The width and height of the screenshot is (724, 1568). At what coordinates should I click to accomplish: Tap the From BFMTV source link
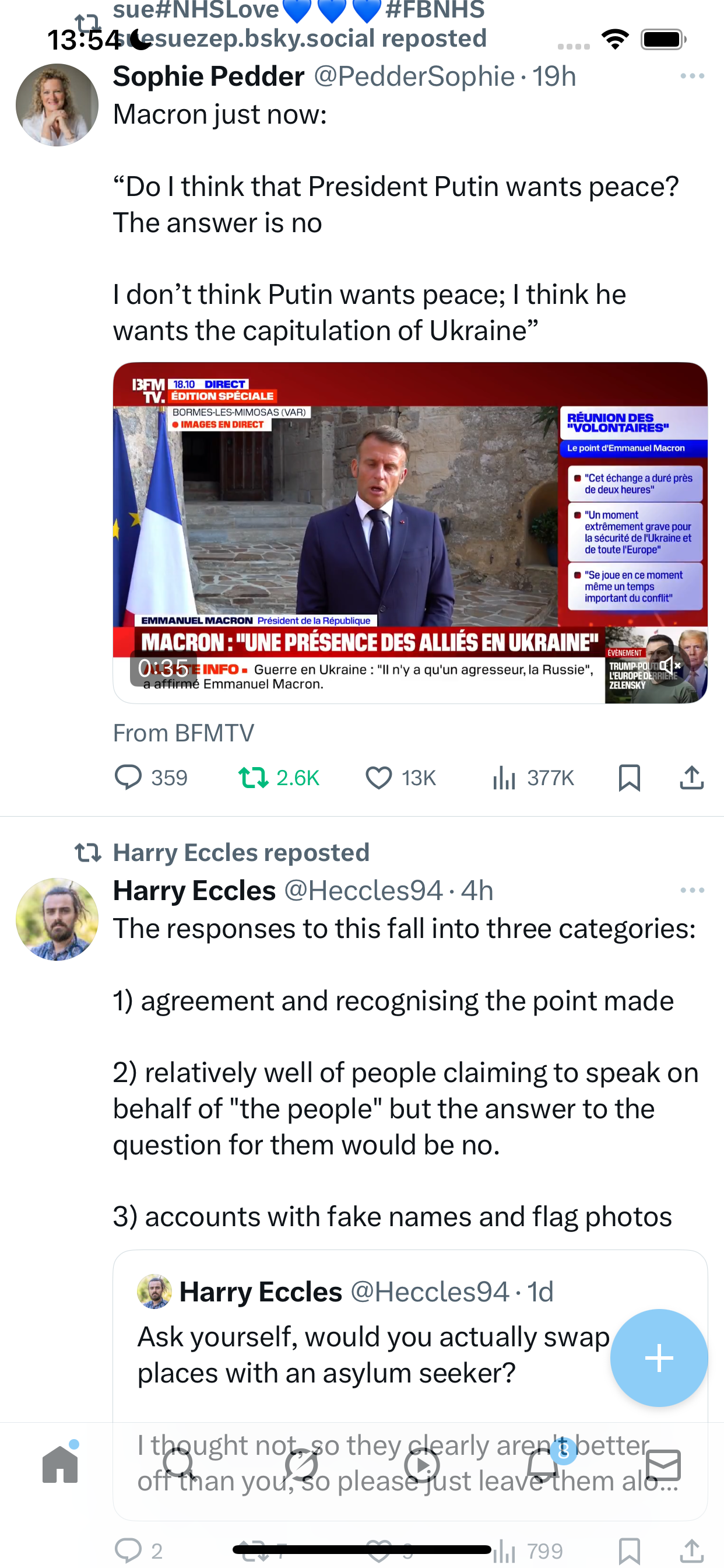click(x=184, y=733)
